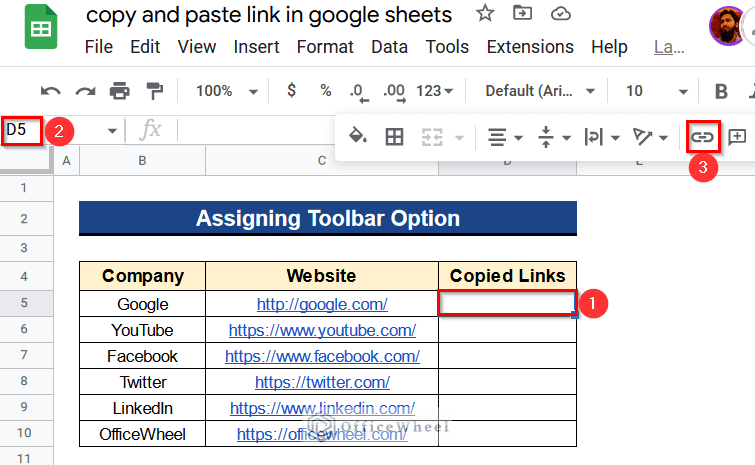Open the font size 10 dropdown
755x465 pixels.
656,91
